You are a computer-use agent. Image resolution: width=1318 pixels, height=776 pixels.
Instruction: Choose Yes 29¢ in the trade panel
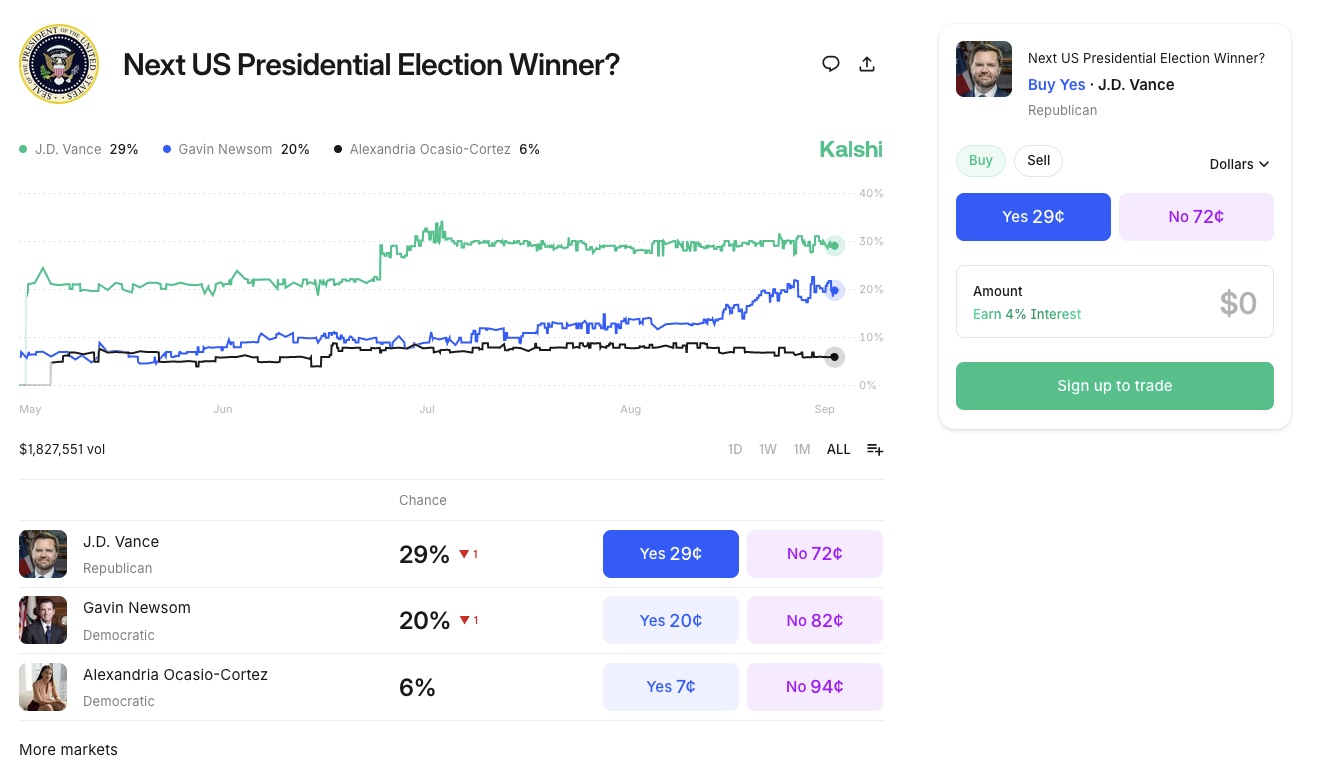(1033, 217)
